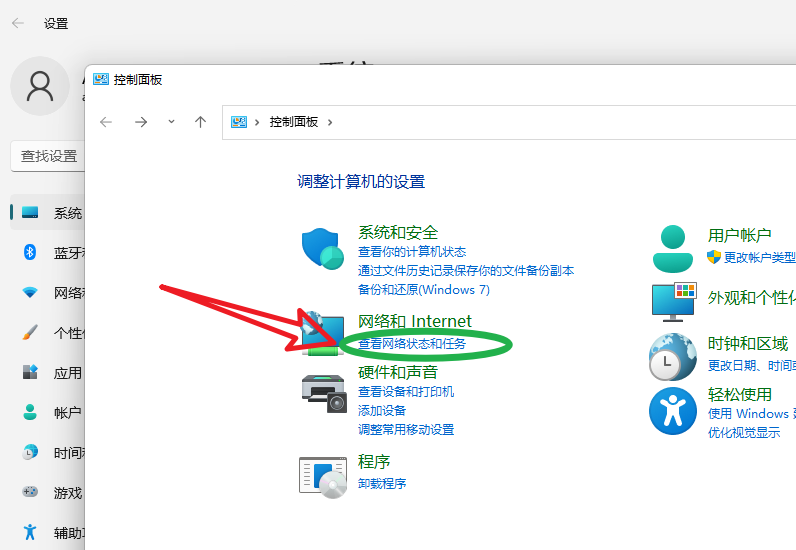This screenshot has height=550, width=796.
Task: Click the 游戏 gamepad icon in sidebar
Action: pyautogui.click(x=30, y=492)
